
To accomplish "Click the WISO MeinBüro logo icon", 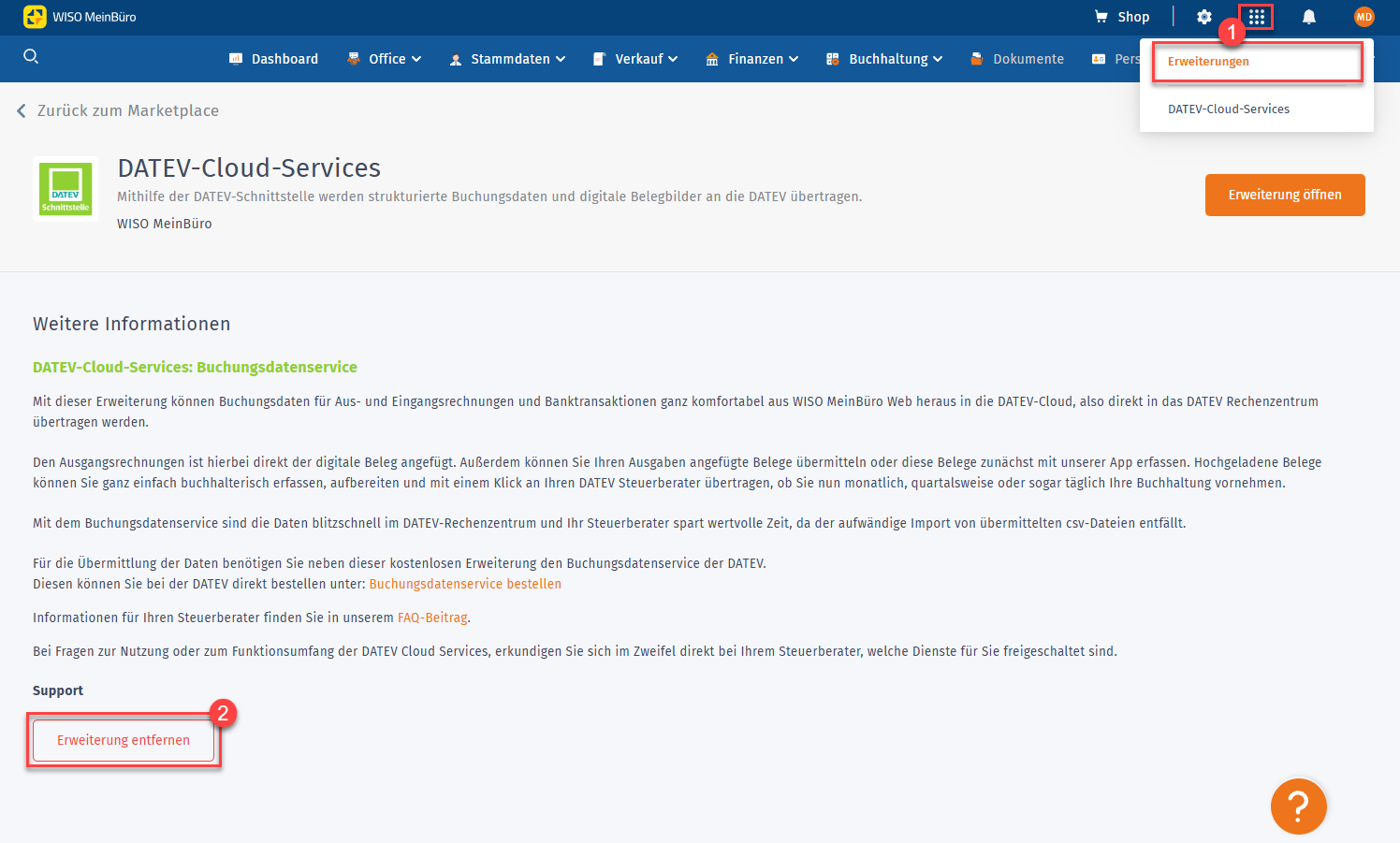I will point(35,17).
